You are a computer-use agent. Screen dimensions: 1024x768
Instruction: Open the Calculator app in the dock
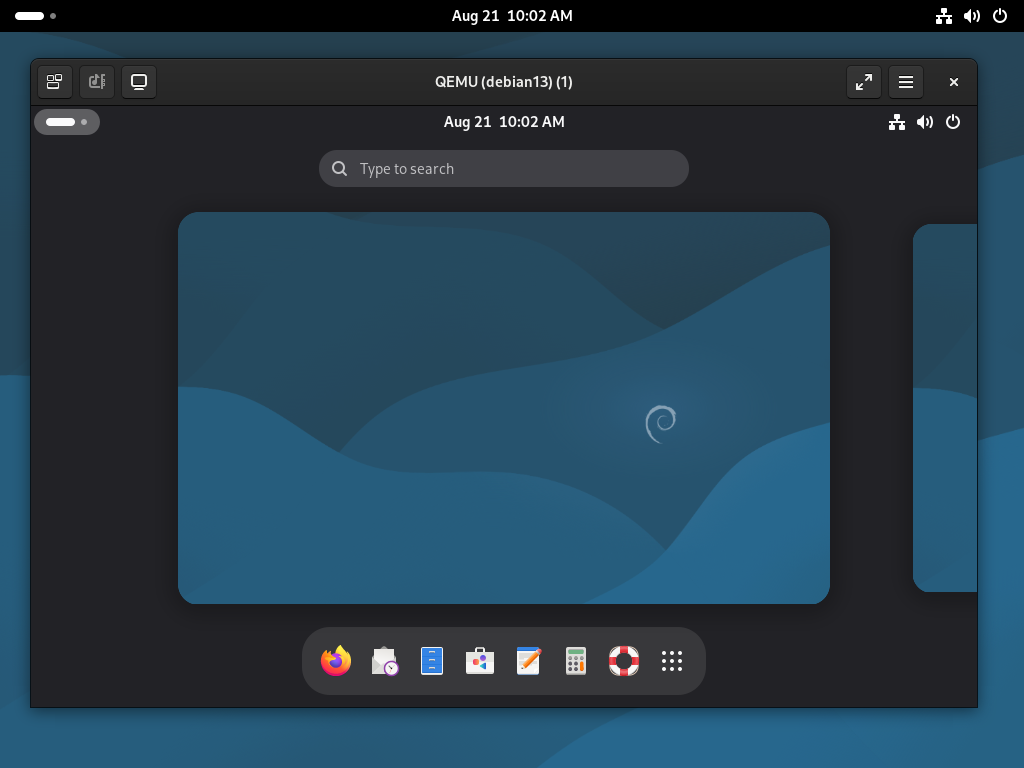[x=576, y=661]
